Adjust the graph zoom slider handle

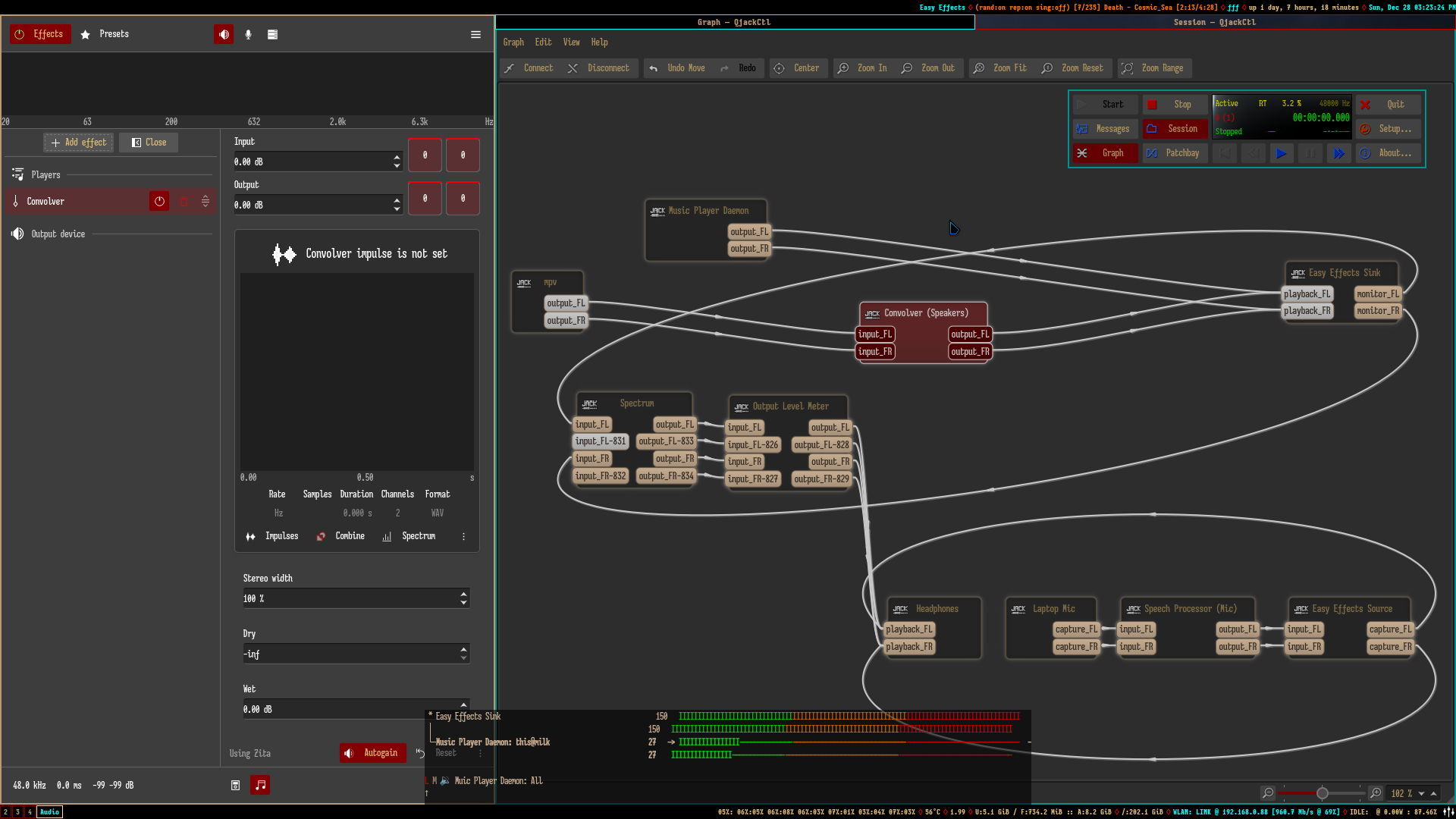tap(1323, 793)
